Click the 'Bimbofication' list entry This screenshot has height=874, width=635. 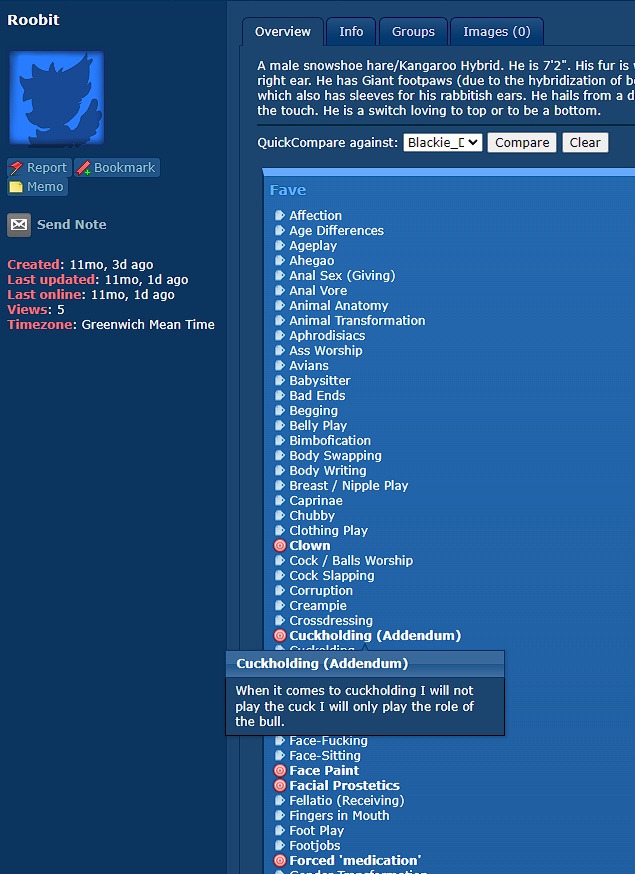pos(330,441)
